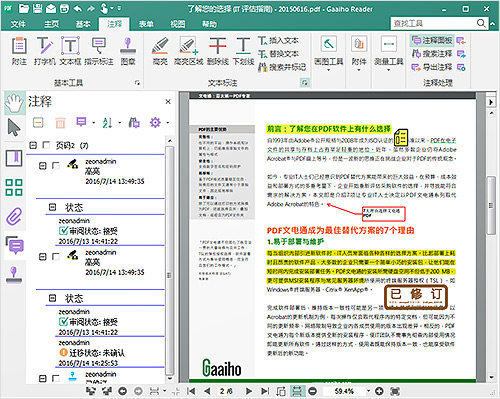The height and width of the screenshot is (399, 500).
Task: Collapse the 页码2 tree node
Action: 33,145
